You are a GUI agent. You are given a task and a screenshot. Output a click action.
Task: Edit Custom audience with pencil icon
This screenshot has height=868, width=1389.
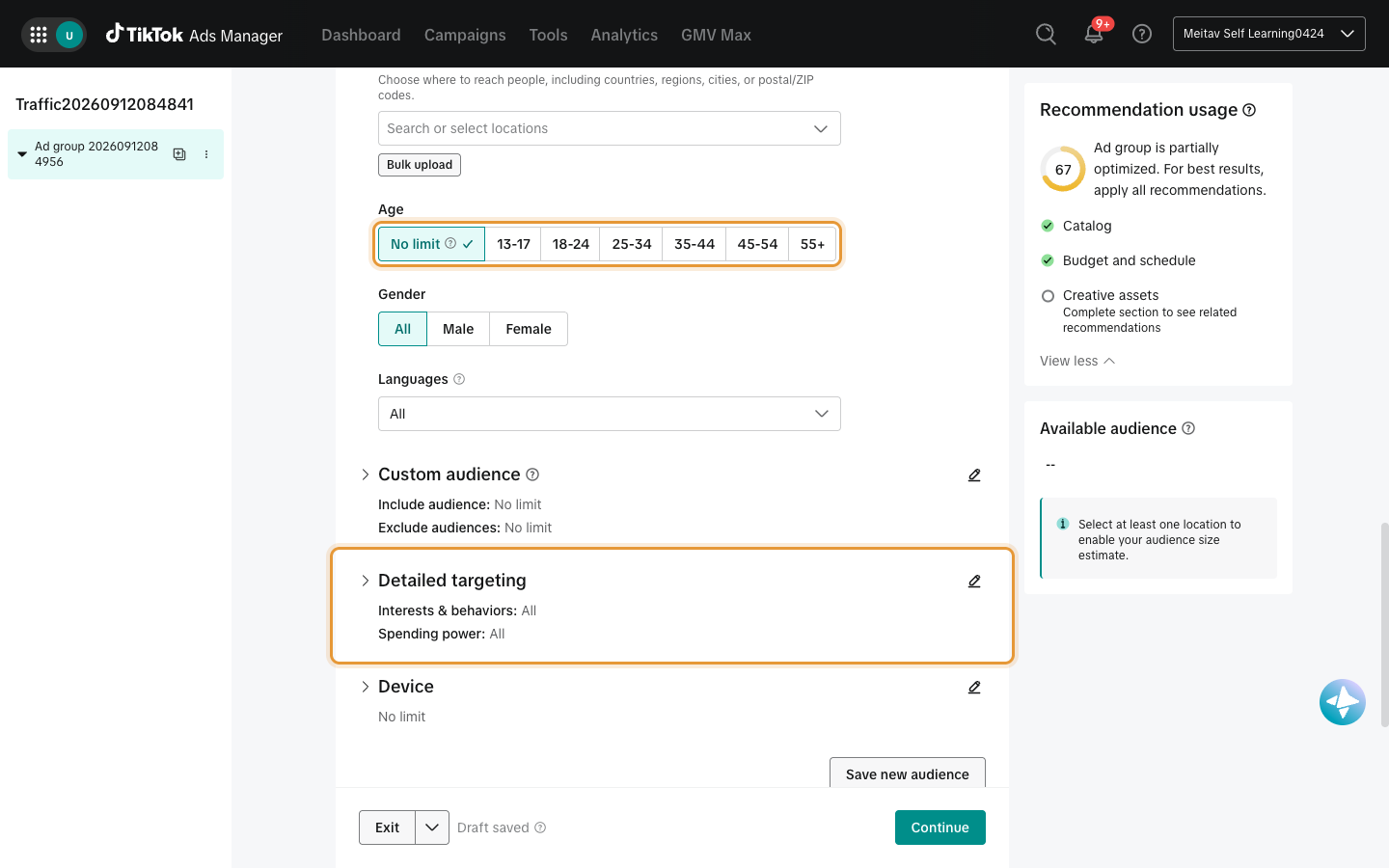click(x=974, y=475)
